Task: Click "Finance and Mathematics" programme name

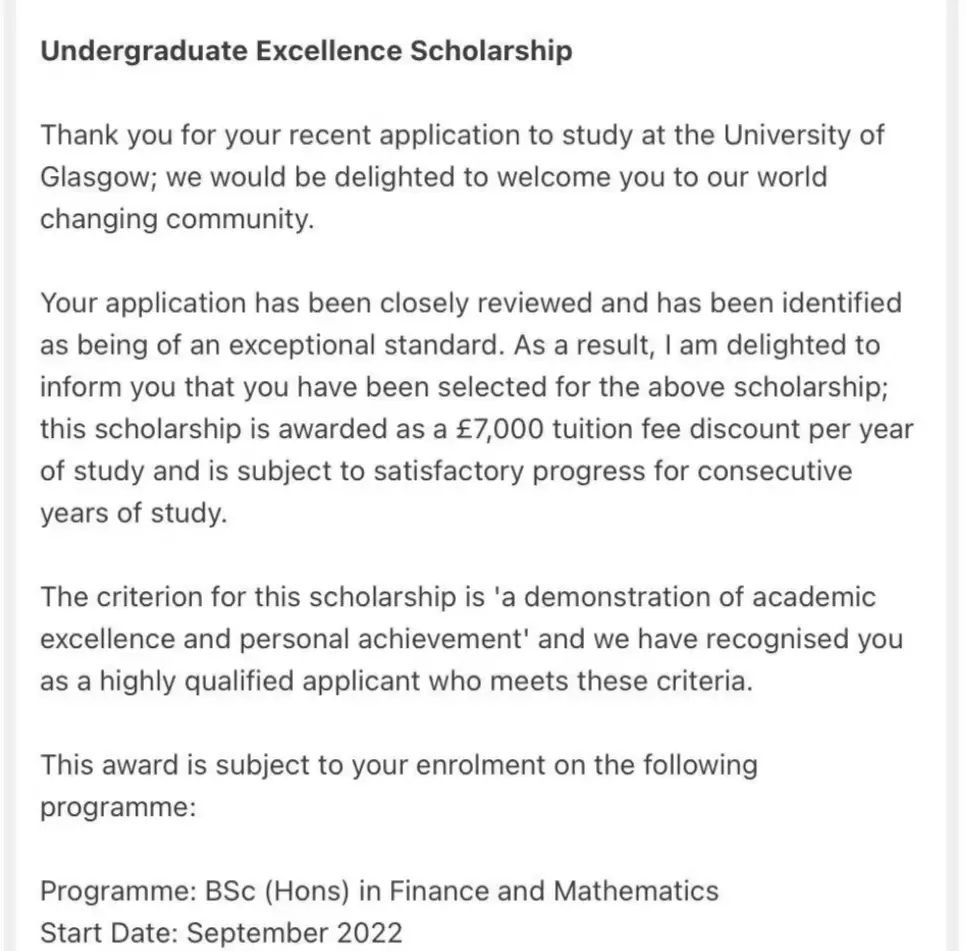Action: coord(554,890)
